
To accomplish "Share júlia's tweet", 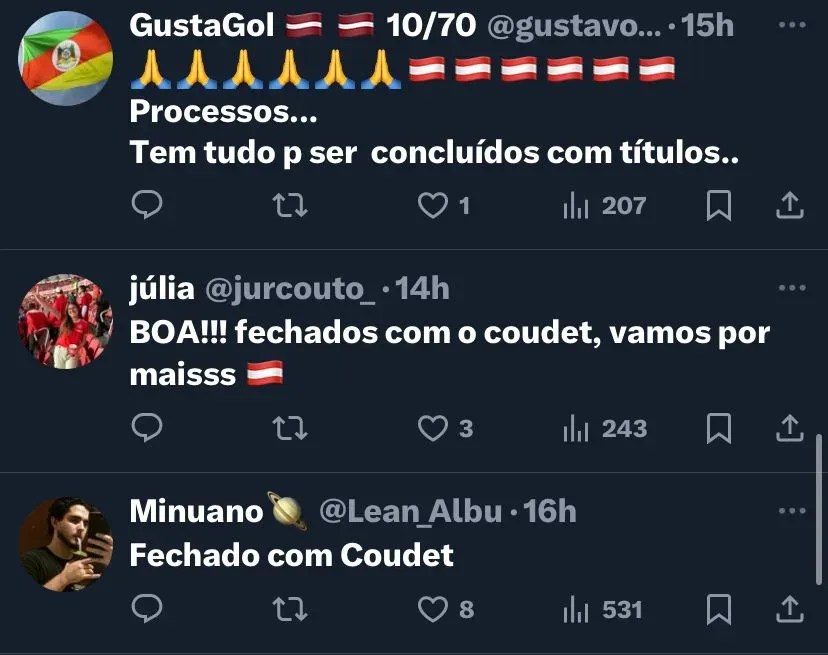I will [x=789, y=428].
